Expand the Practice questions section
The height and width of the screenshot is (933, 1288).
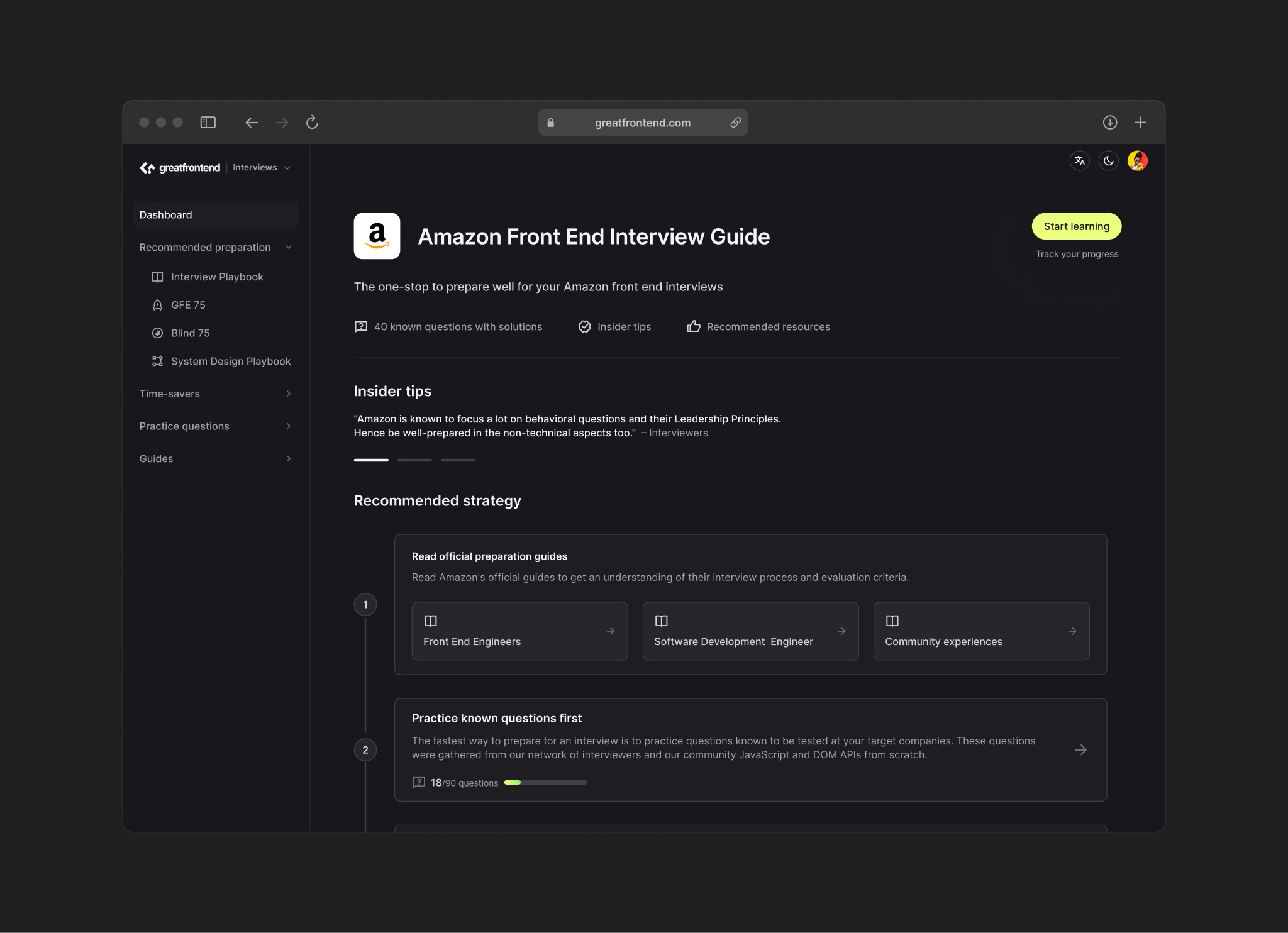point(216,426)
